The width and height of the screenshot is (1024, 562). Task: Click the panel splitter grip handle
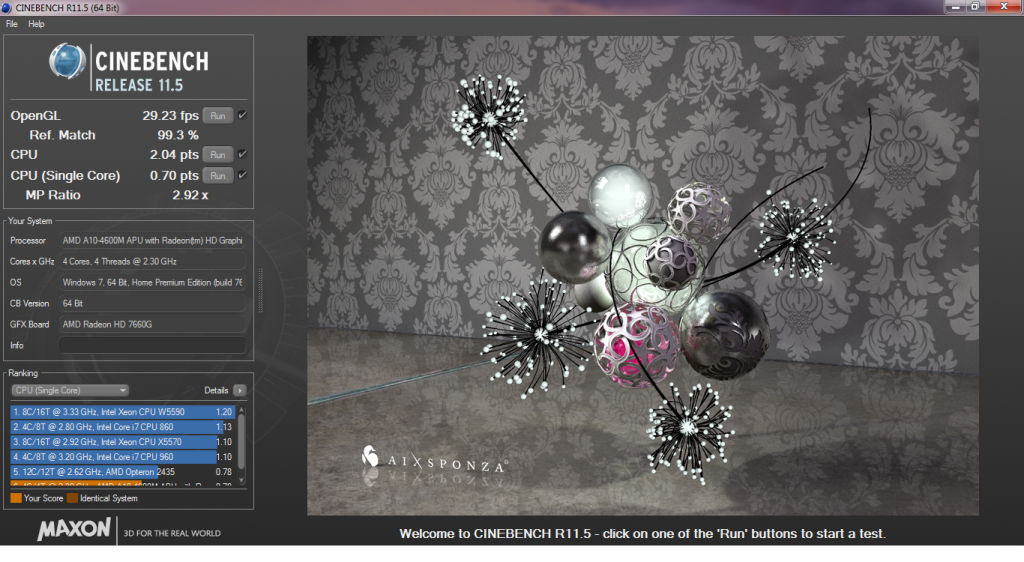point(261,290)
